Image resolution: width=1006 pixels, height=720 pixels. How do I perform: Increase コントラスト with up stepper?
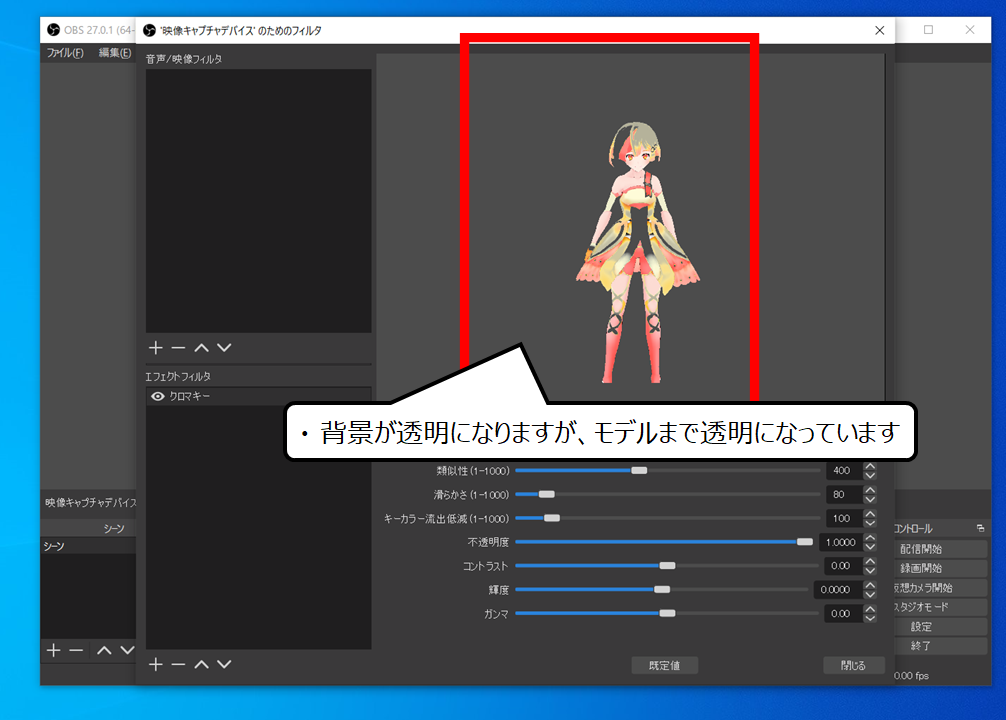870,561
